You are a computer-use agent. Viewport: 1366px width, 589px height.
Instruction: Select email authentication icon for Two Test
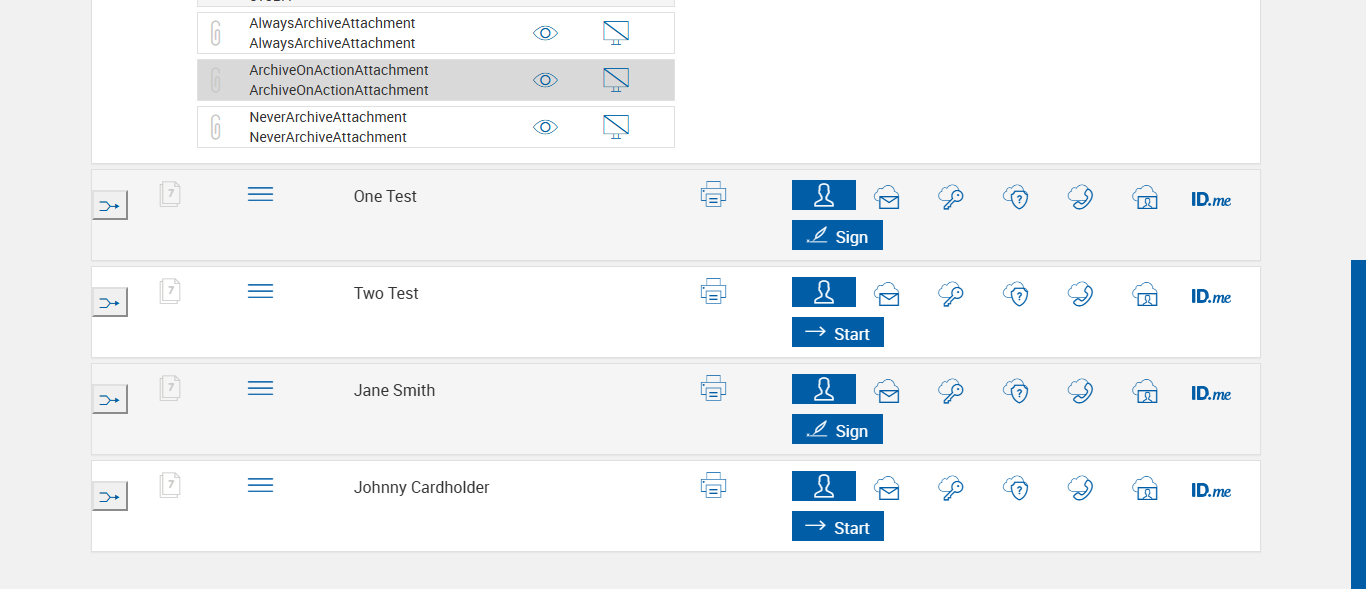pos(886,294)
